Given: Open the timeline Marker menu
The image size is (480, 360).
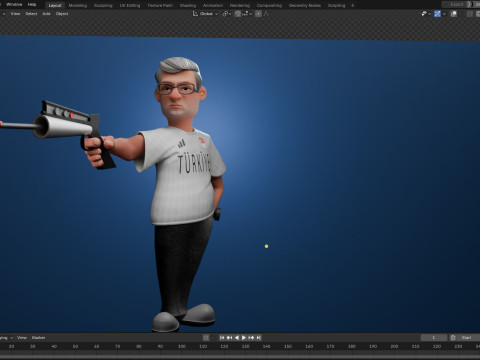Looking at the screenshot, I should click(x=38, y=338).
